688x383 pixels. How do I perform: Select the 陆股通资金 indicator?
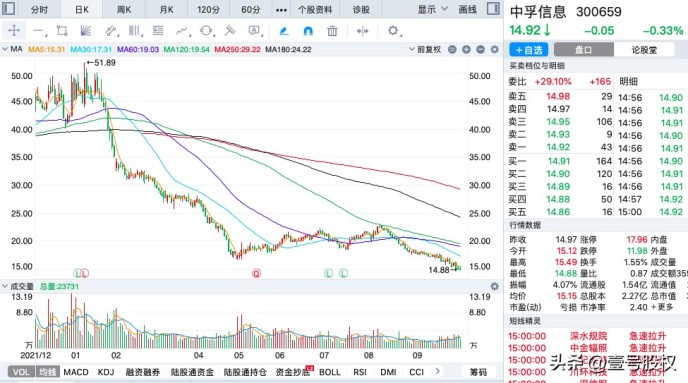pos(192,372)
